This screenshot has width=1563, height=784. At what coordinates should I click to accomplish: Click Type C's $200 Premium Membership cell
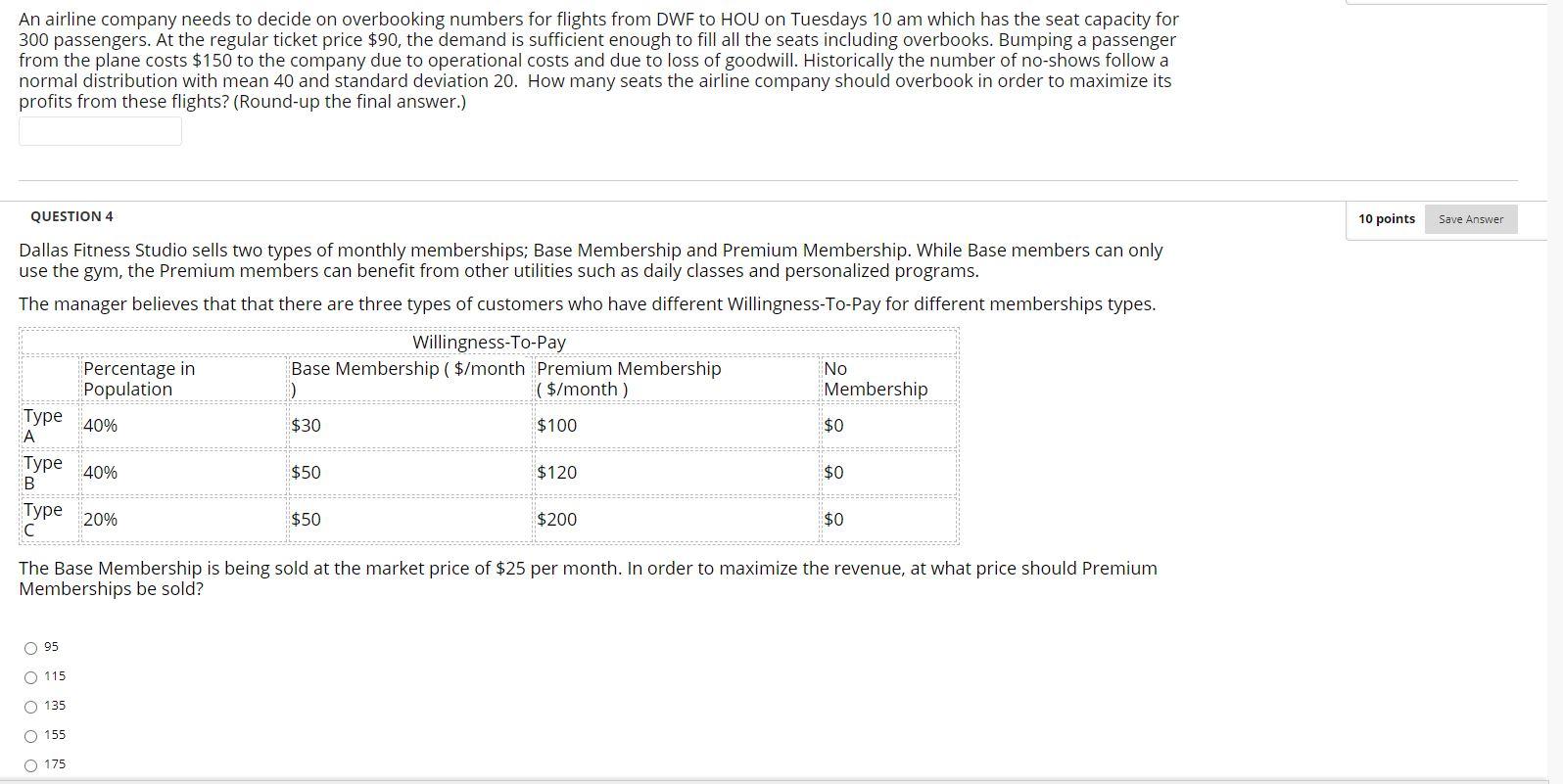tap(557, 520)
